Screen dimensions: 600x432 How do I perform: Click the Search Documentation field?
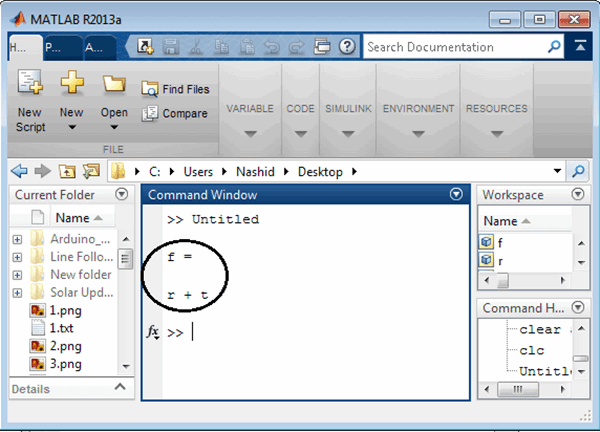[450, 47]
